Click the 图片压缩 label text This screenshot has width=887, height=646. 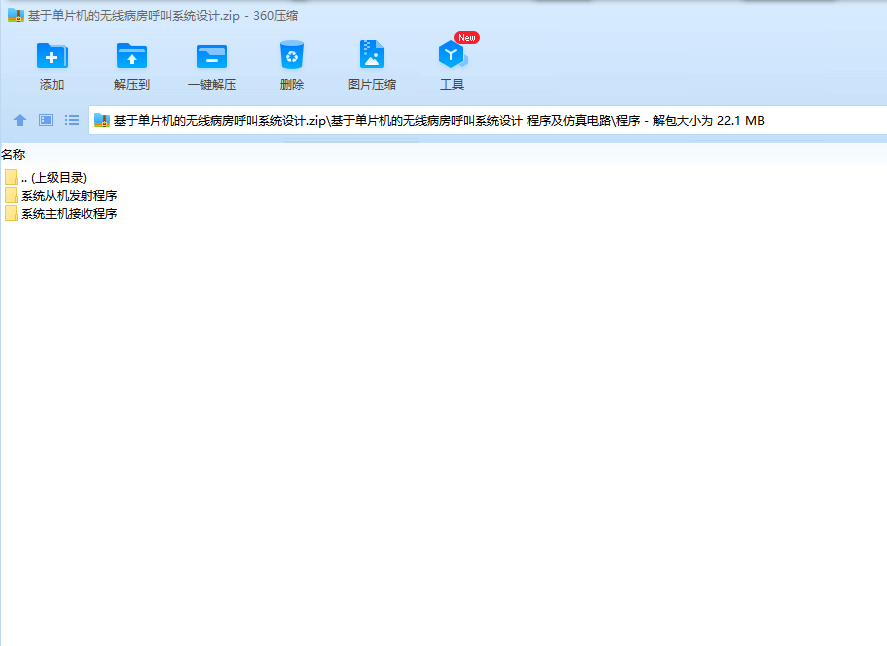click(x=372, y=85)
